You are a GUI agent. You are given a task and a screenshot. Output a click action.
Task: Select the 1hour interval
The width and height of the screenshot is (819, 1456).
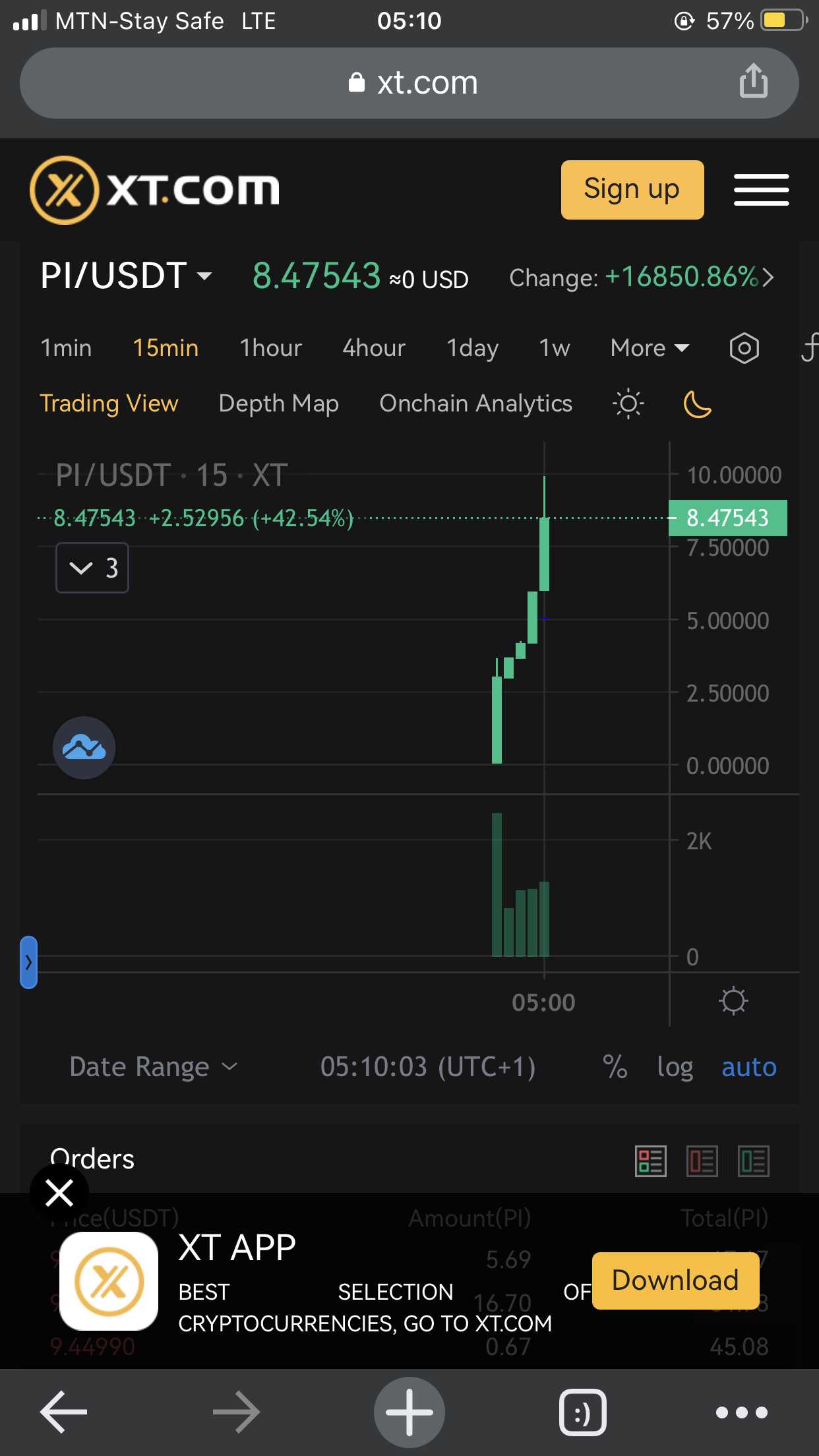click(270, 348)
